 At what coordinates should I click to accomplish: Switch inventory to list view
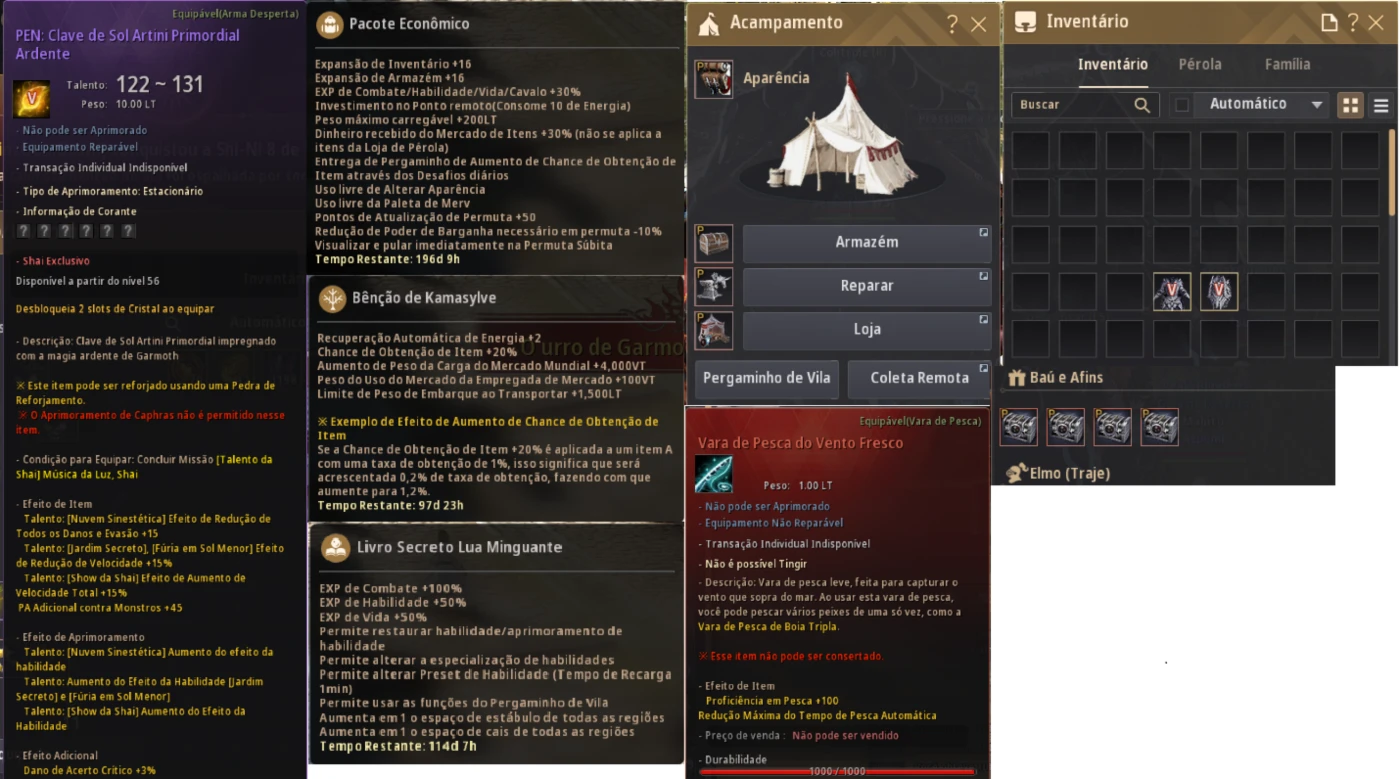click(x=1381, y=105)
